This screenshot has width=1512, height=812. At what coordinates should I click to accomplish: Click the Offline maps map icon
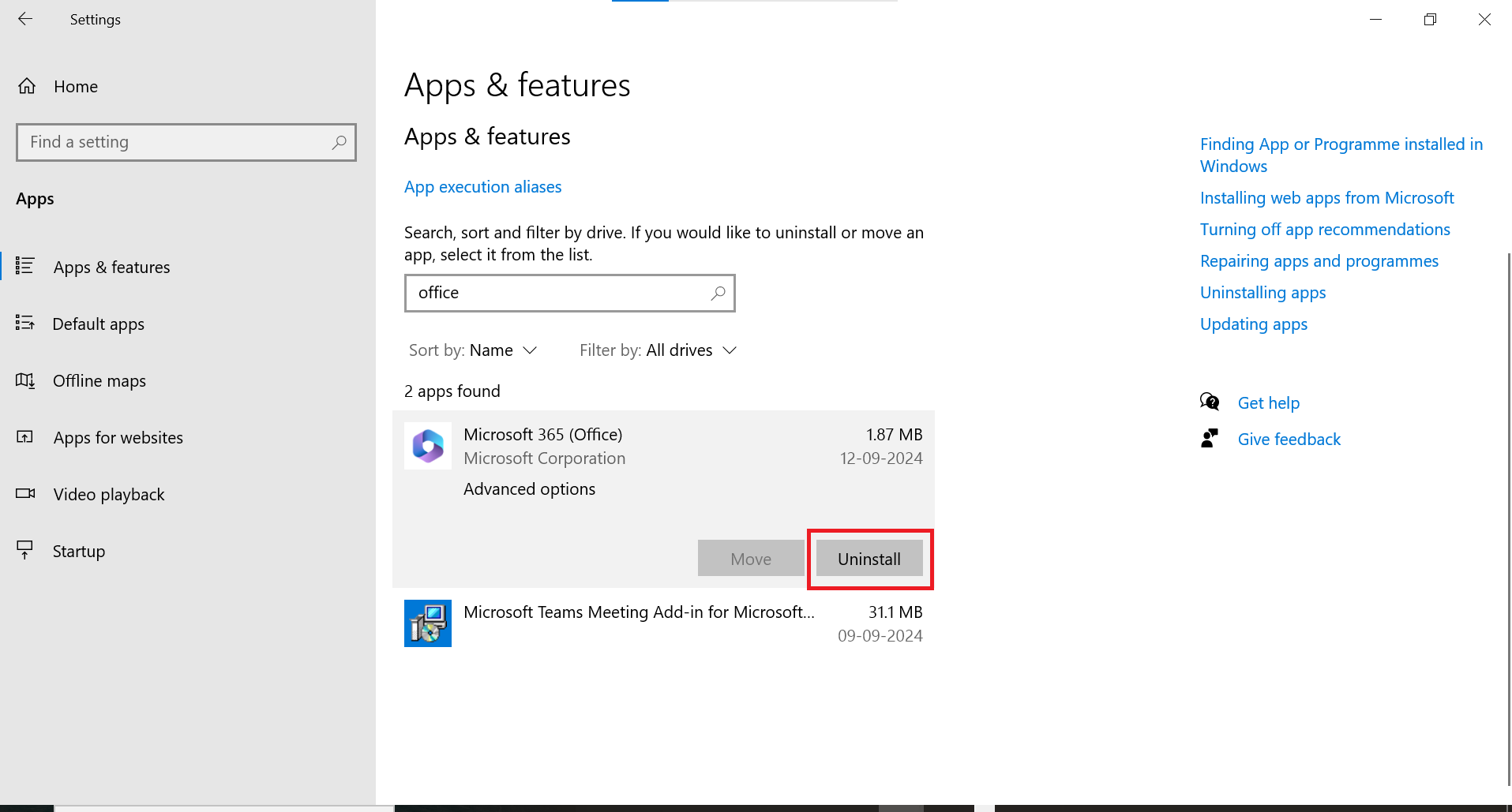tap(25, 380)
